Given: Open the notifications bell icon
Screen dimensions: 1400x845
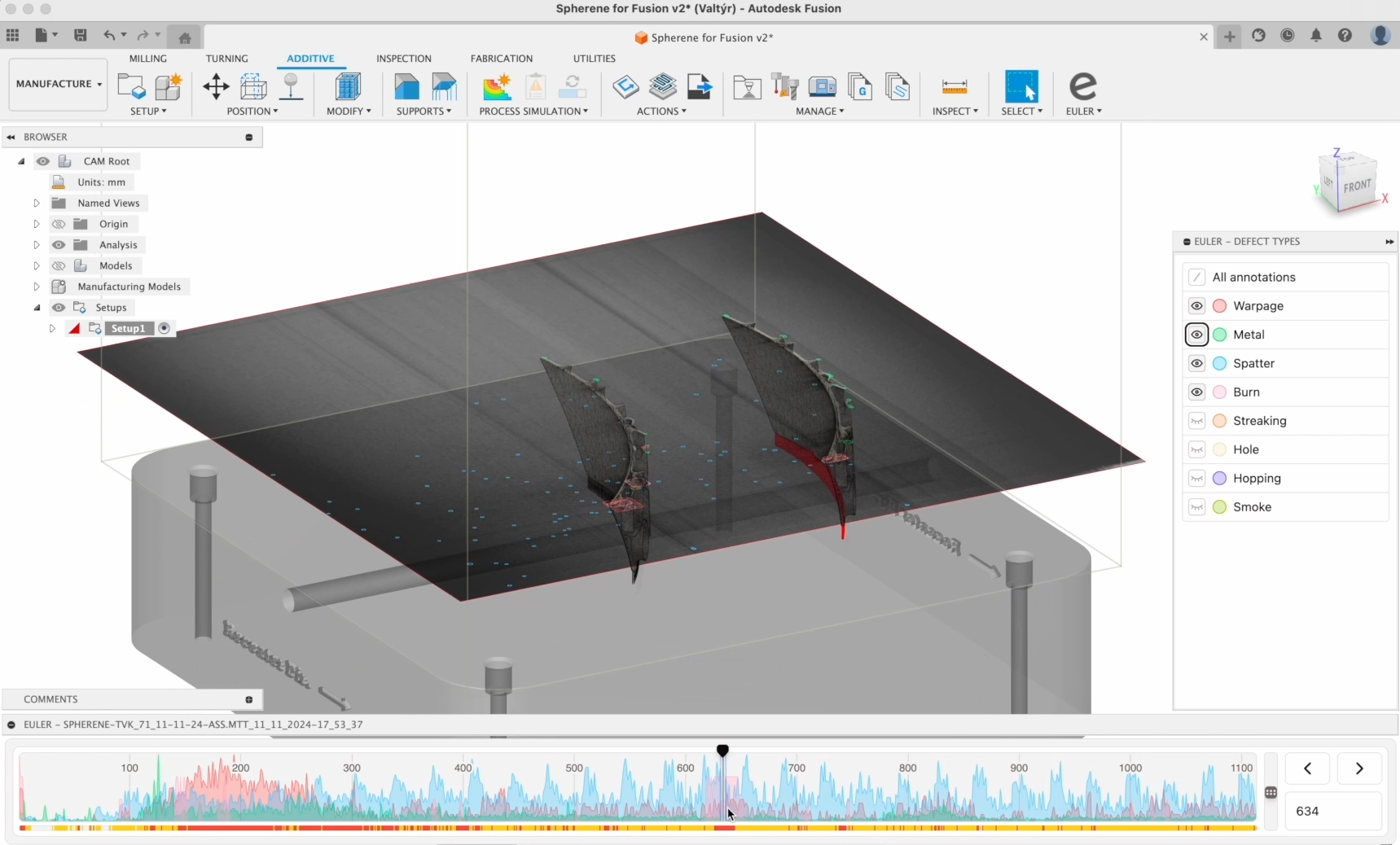Looking at the screenshot, I should click(1316, 36).
